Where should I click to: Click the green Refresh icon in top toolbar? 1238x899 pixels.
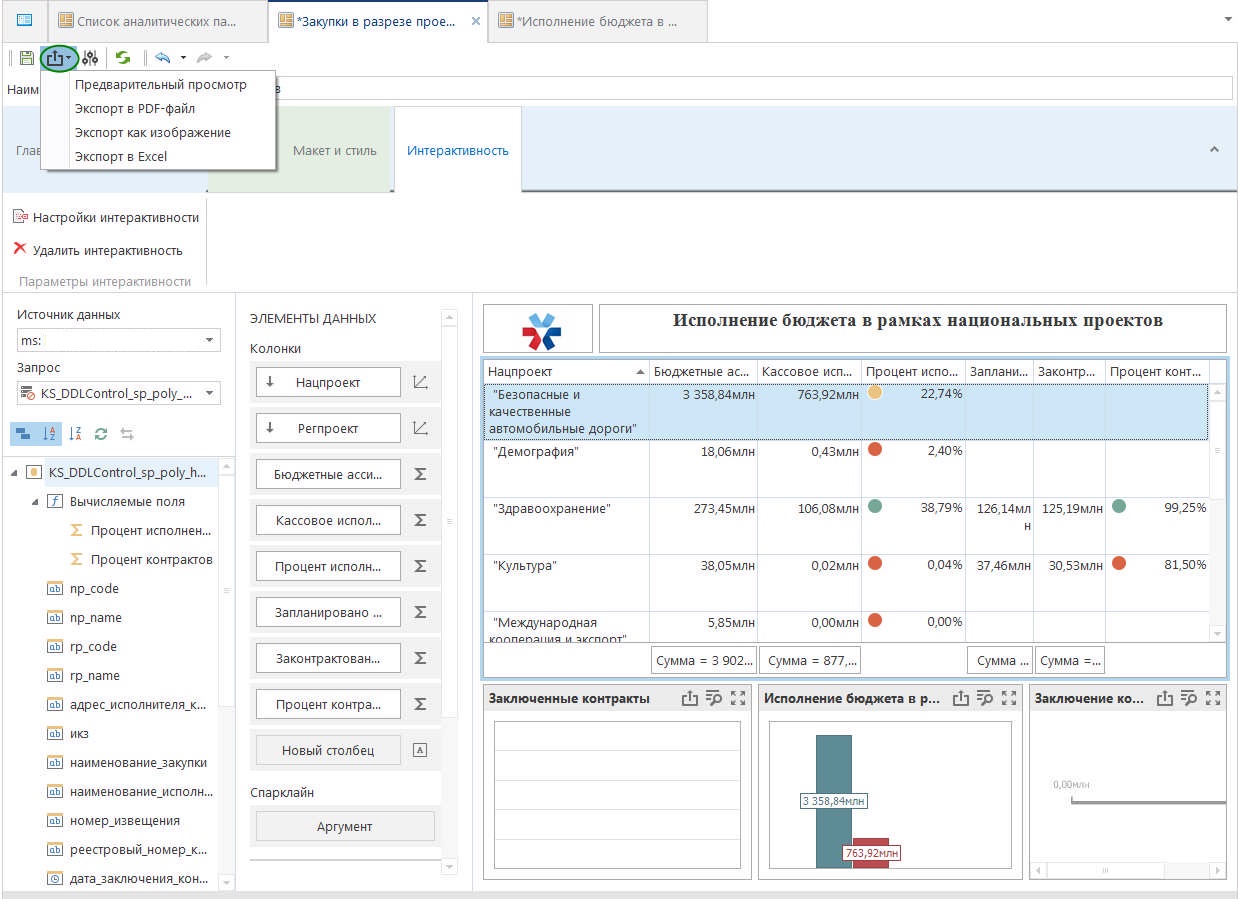123,58
